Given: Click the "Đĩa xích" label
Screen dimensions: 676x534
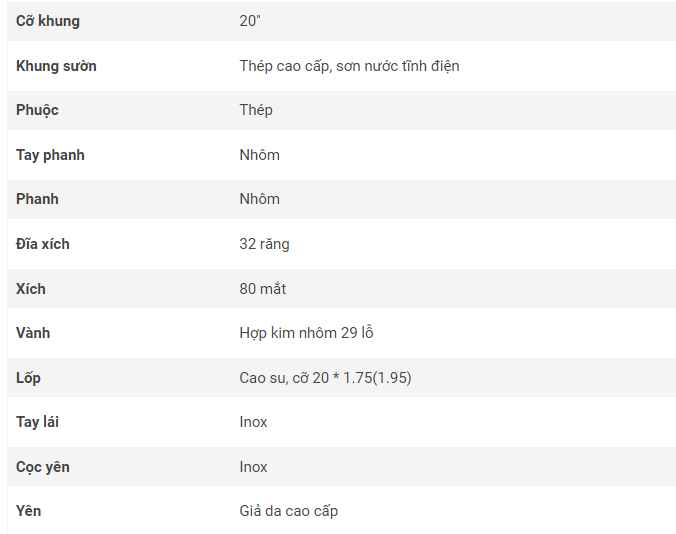Looking at the screenshot, I should tap(43, 244).
